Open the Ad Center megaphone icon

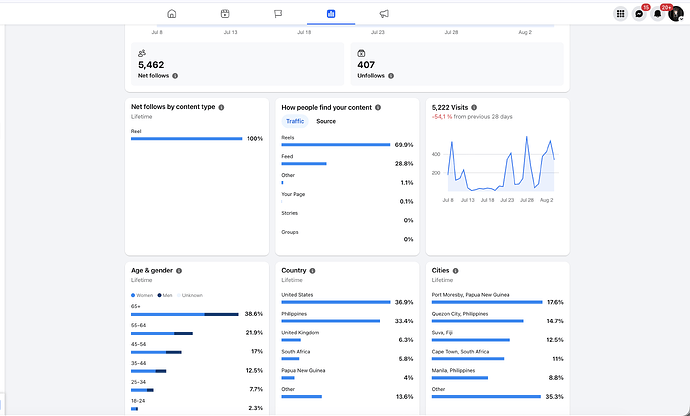(x=384, y=14)
